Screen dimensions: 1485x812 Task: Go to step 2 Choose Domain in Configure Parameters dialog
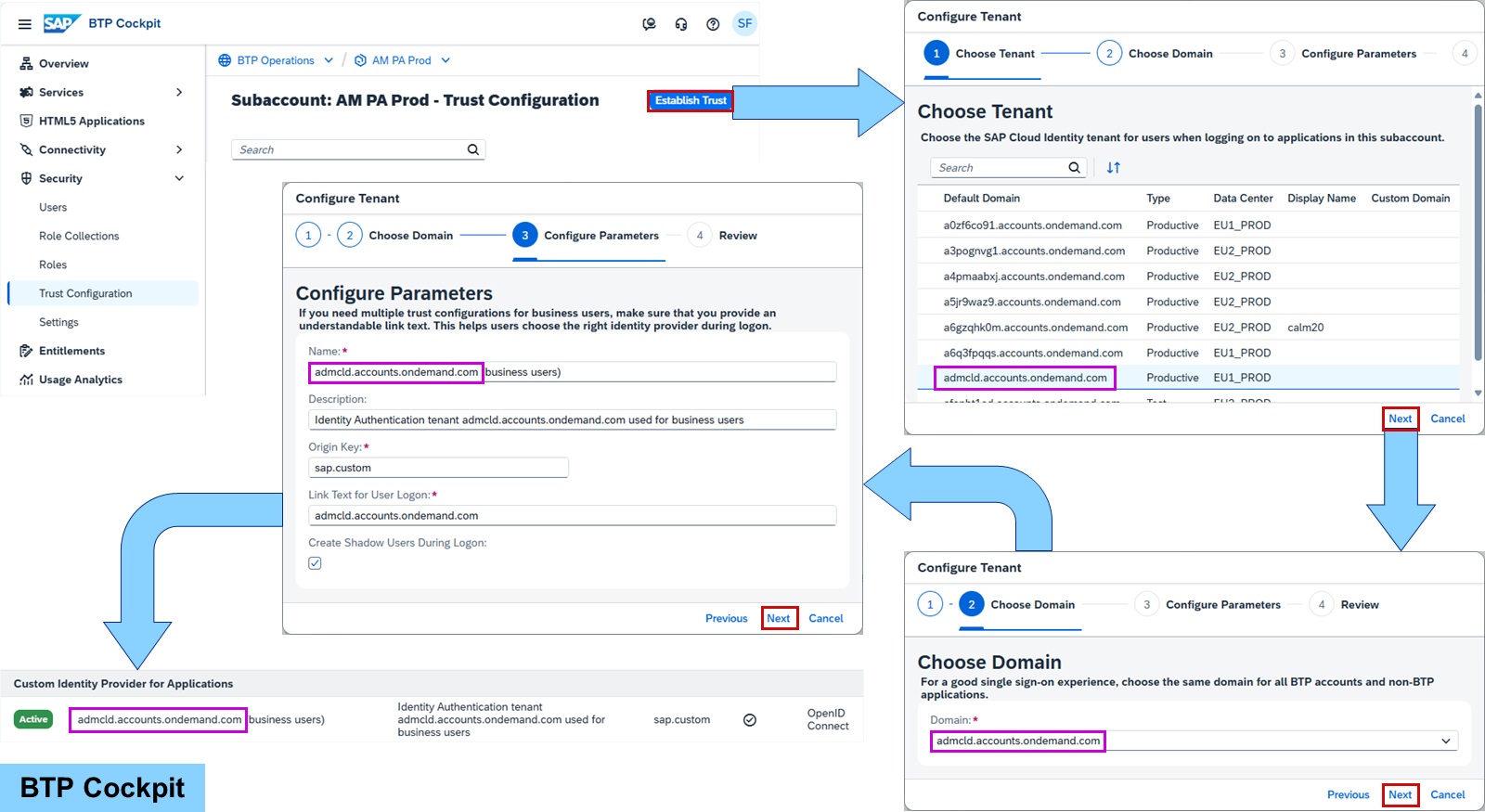tap(395, 236)
